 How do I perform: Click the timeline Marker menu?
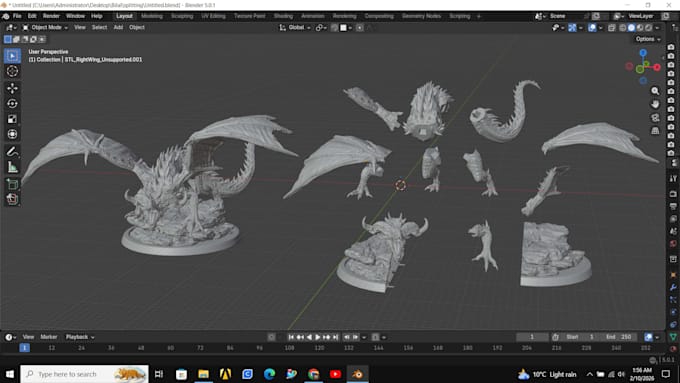[49, 337]
